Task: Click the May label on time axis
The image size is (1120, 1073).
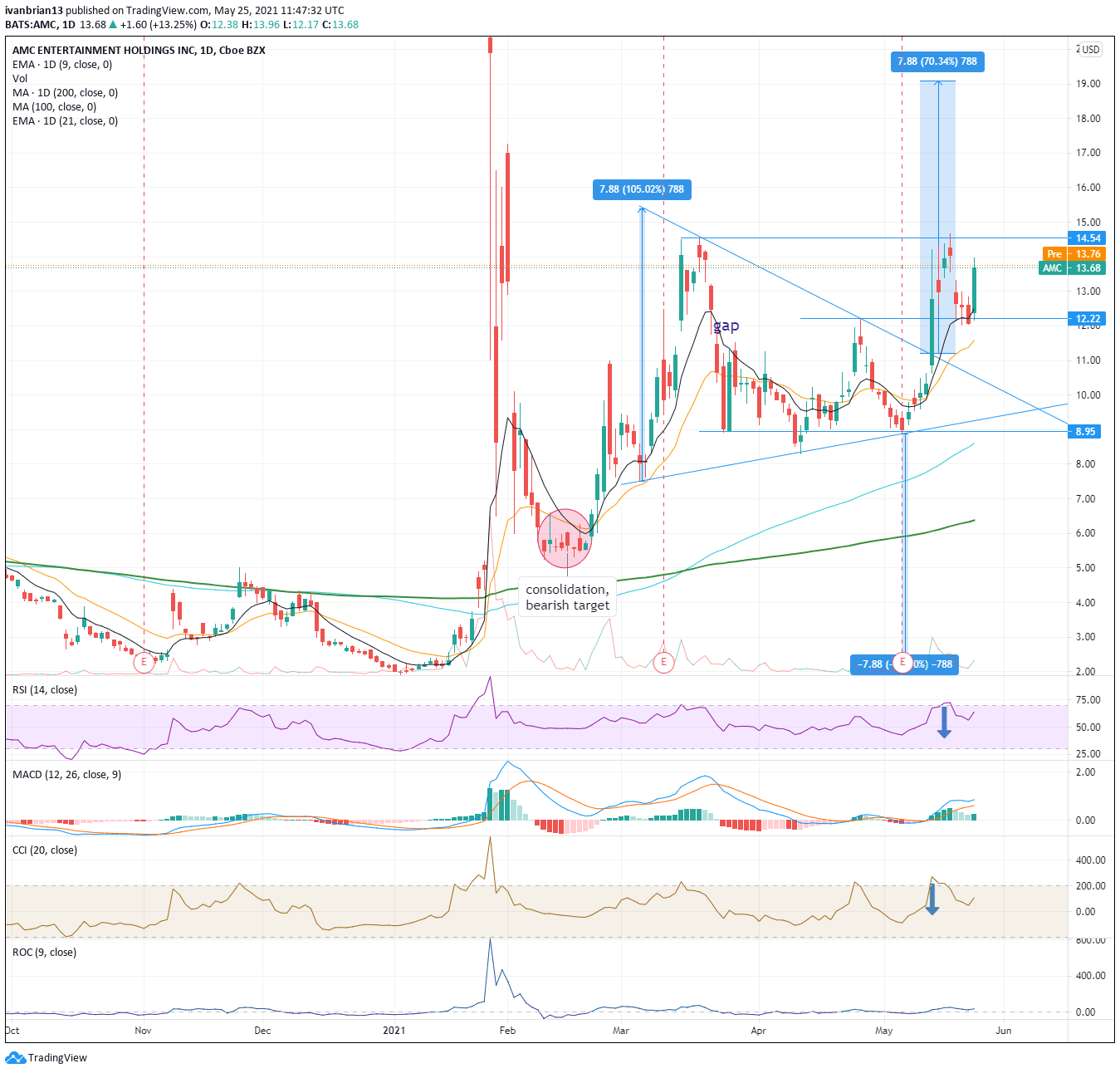Action: click(884, 1031)
